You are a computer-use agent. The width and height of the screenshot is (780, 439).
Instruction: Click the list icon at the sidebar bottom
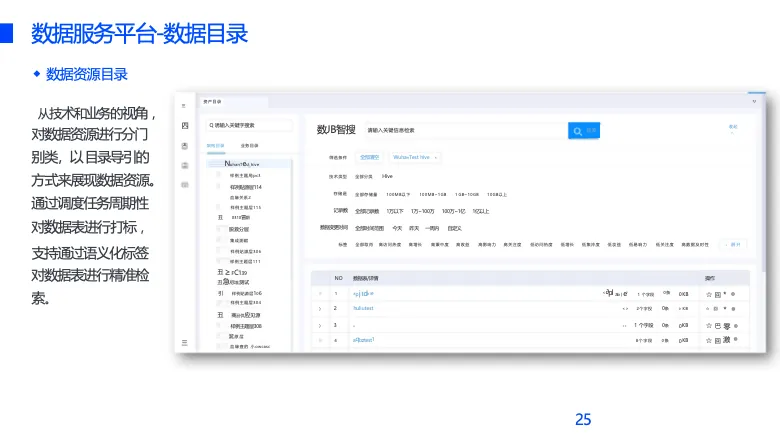point(185,343)
